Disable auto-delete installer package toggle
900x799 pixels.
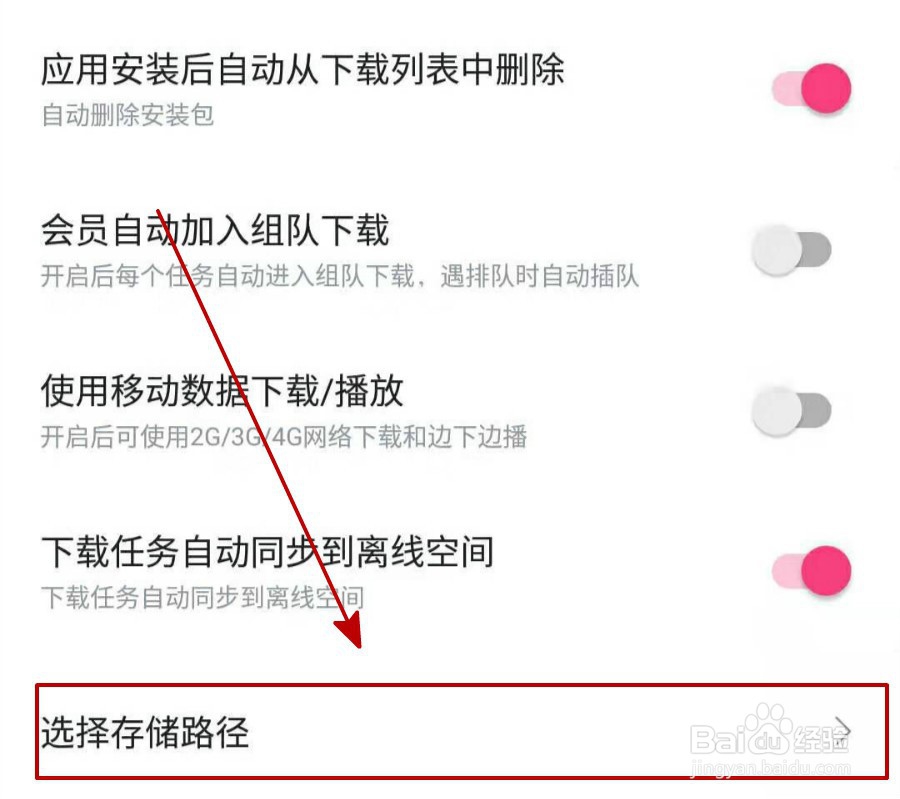(x=812, y=88)
